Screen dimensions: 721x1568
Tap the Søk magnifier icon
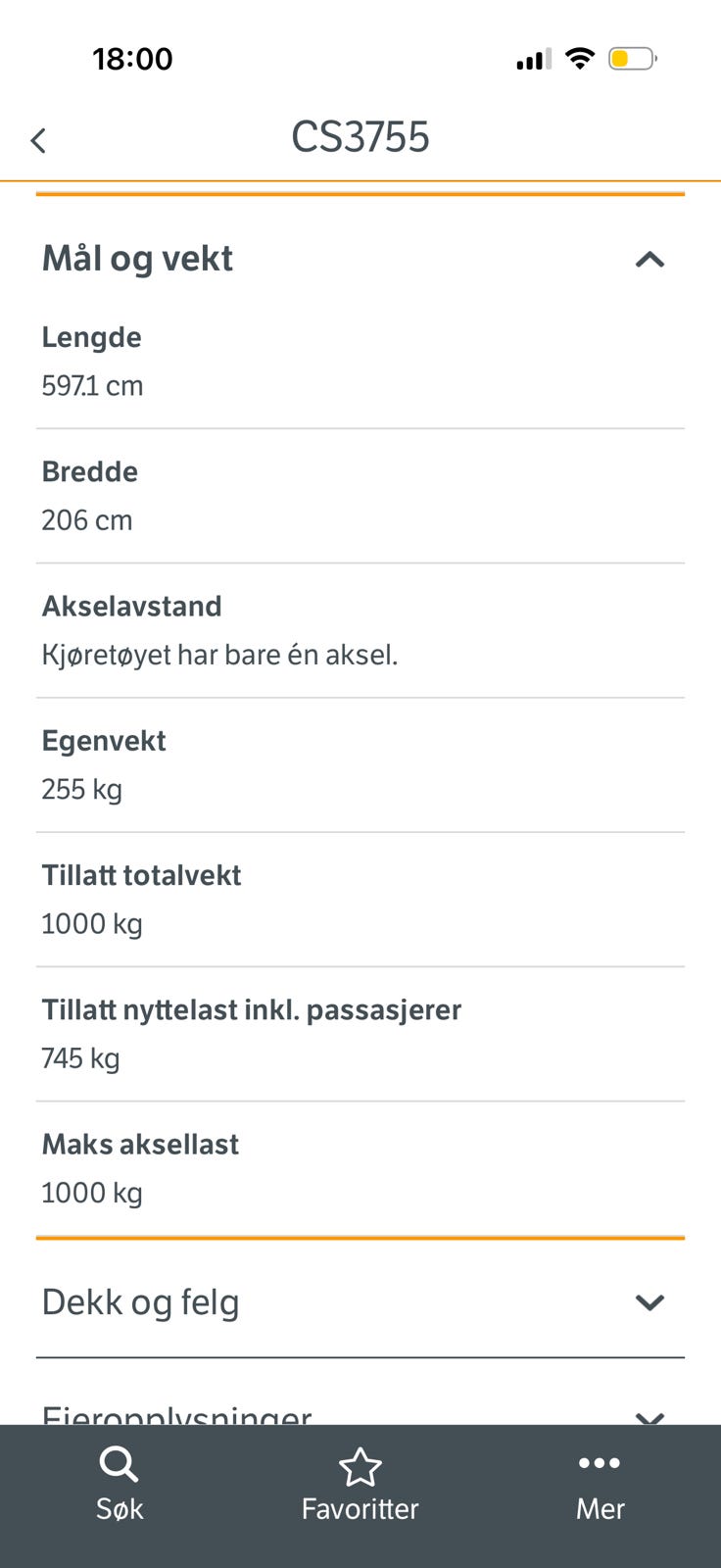[119, 1465]
